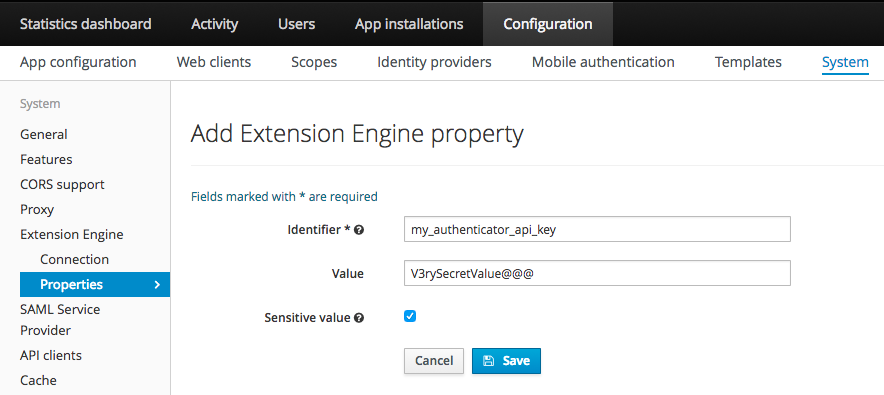Open CORS support settings
Viewport: 884px width, 395px height.
pyautogui.click(x=63, y=184)
